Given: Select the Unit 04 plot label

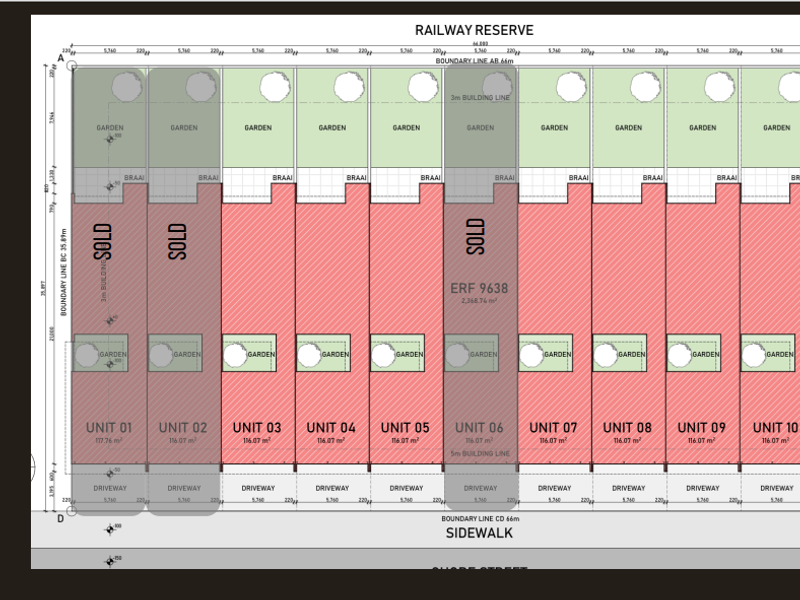Looking at the screenshot, I should pyautogui.click(x=332, y=428).
